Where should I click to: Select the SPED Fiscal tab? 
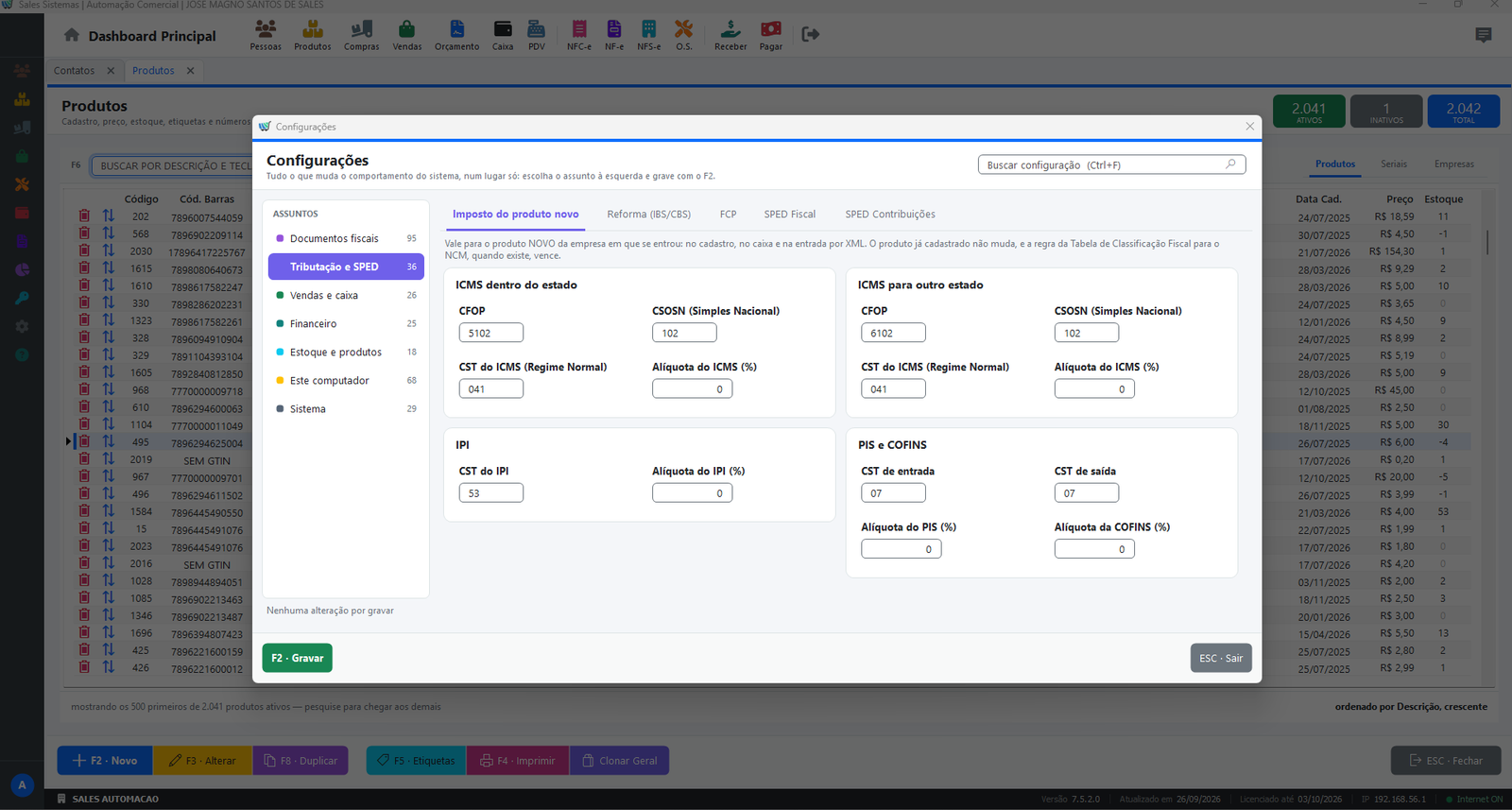(790, 215)
